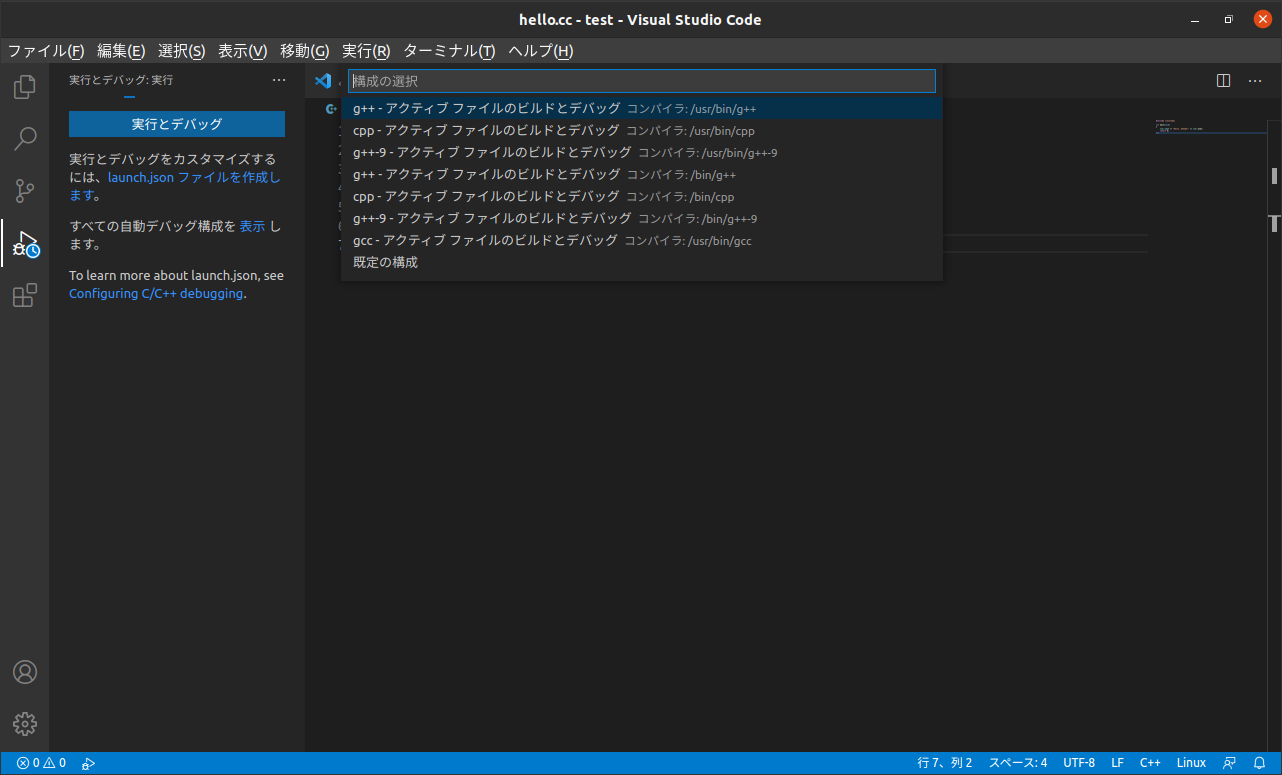The image size is (1282, 775).
Task: Open the Accounts icon in activity bar
Action: tap(25, 672)
